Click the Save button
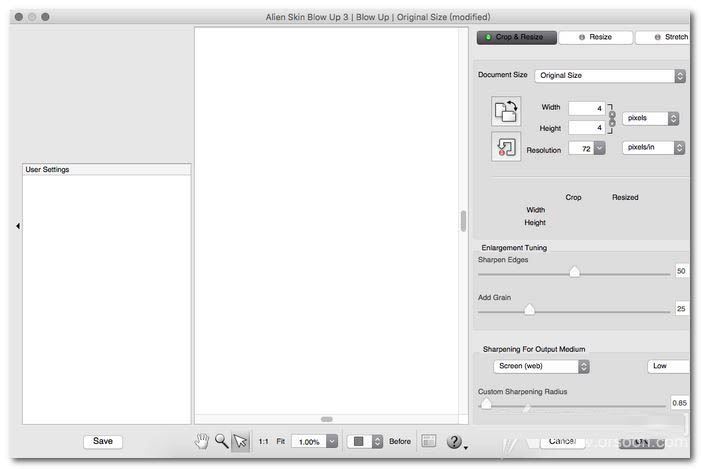Image resolution: width=701 pixels, height=469 pixels. (103, 441)
